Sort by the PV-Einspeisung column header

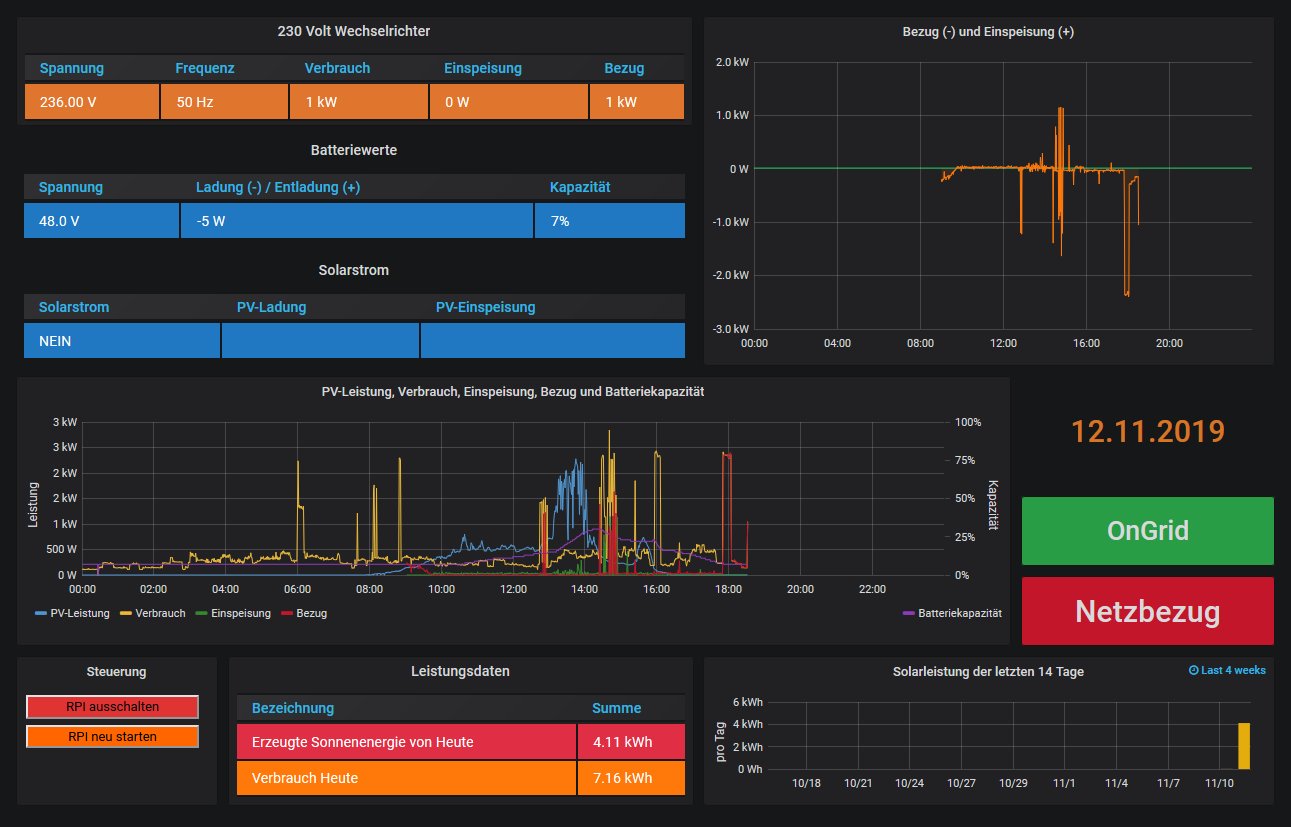pyautogui.click(x=486, y=307)
